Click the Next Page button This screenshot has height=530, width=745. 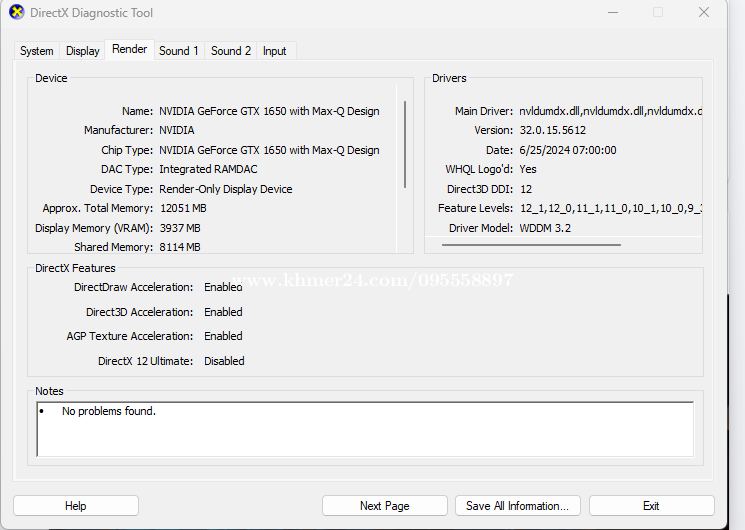[384, 506]
